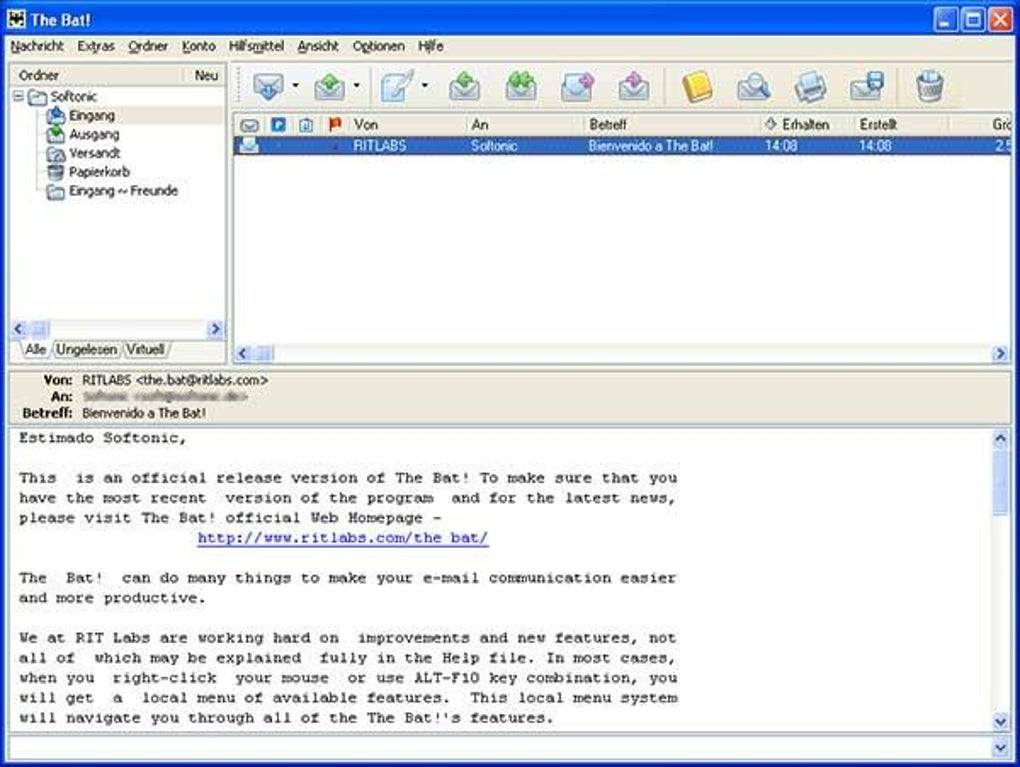Viewport: 1020px width, 767px height.
Task: Click message list scroll right arrow
Action: point(999,353)
